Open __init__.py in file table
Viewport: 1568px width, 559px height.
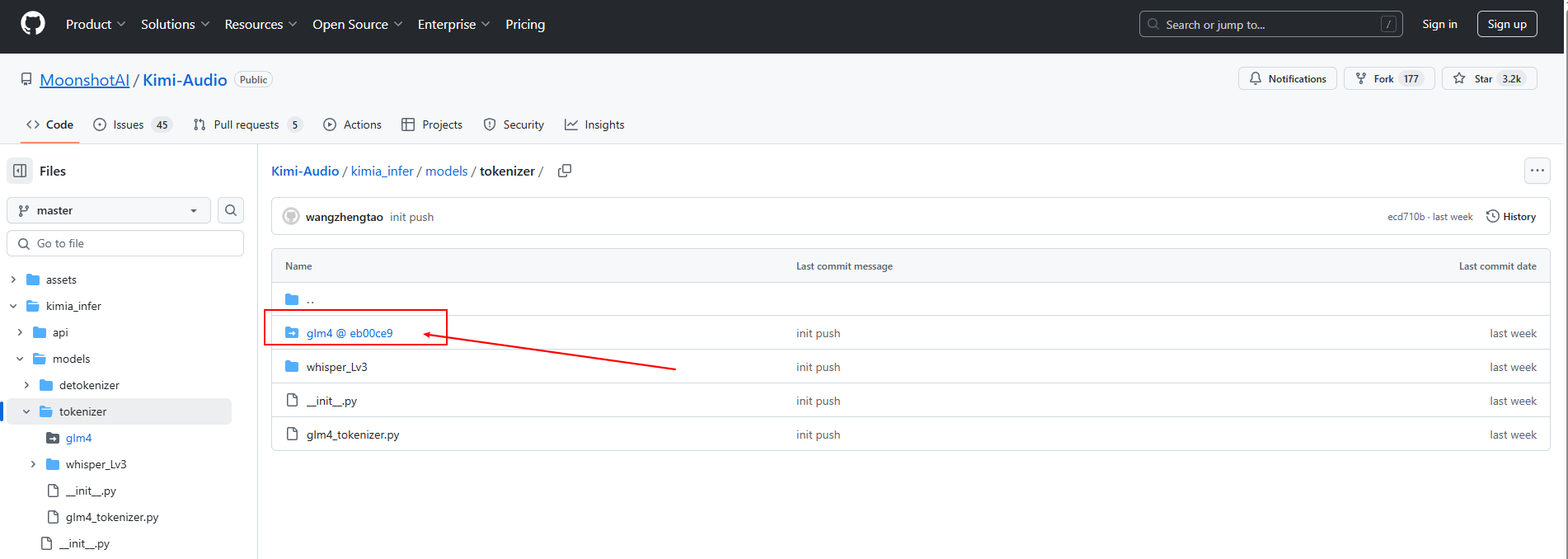331,401
